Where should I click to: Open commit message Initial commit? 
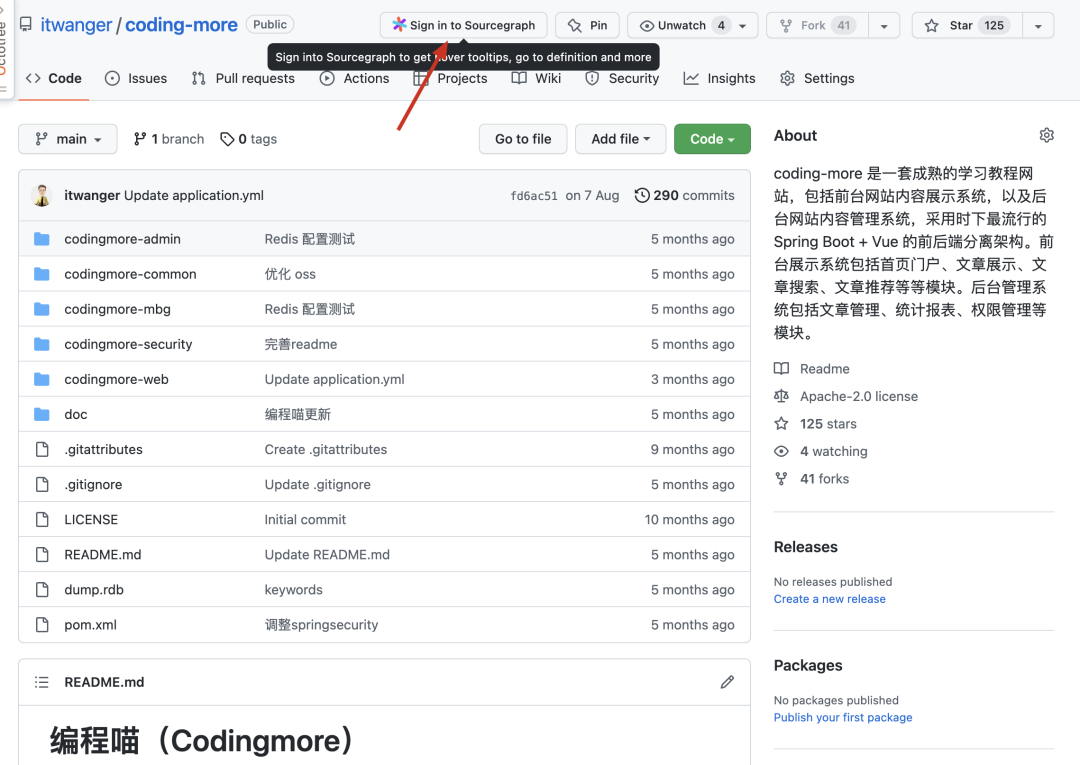coord(305,520)
